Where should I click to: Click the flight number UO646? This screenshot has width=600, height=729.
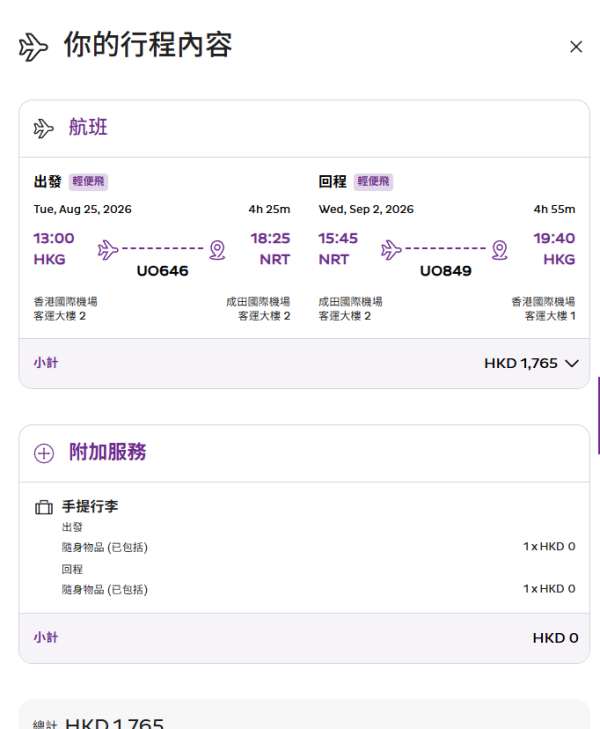(x=162, y=271)
